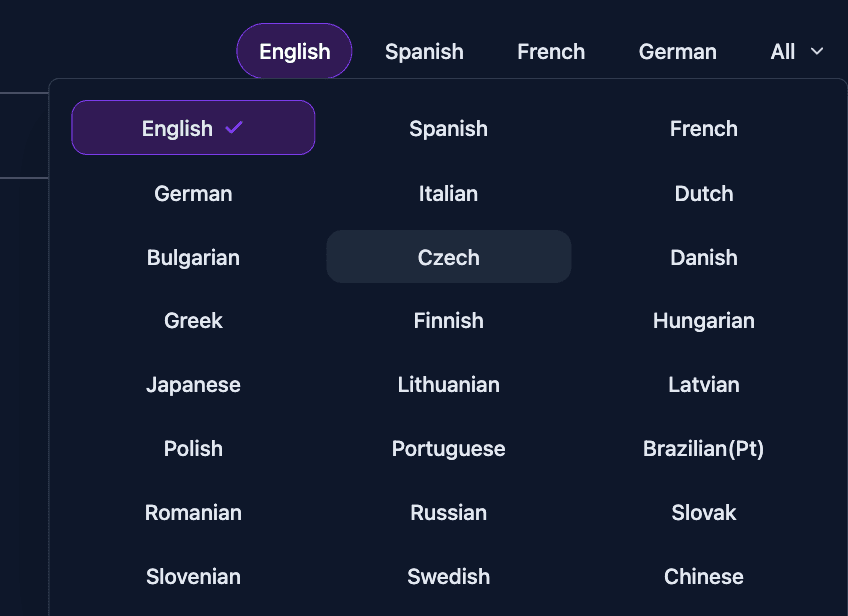Switch to the French tab

click(551, 51)
